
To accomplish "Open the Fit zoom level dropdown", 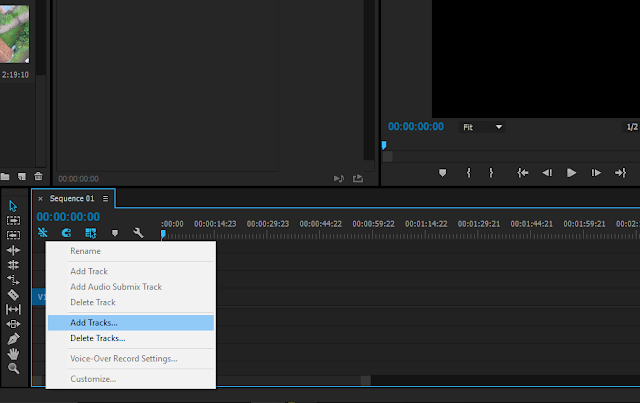I will point(482,127).
